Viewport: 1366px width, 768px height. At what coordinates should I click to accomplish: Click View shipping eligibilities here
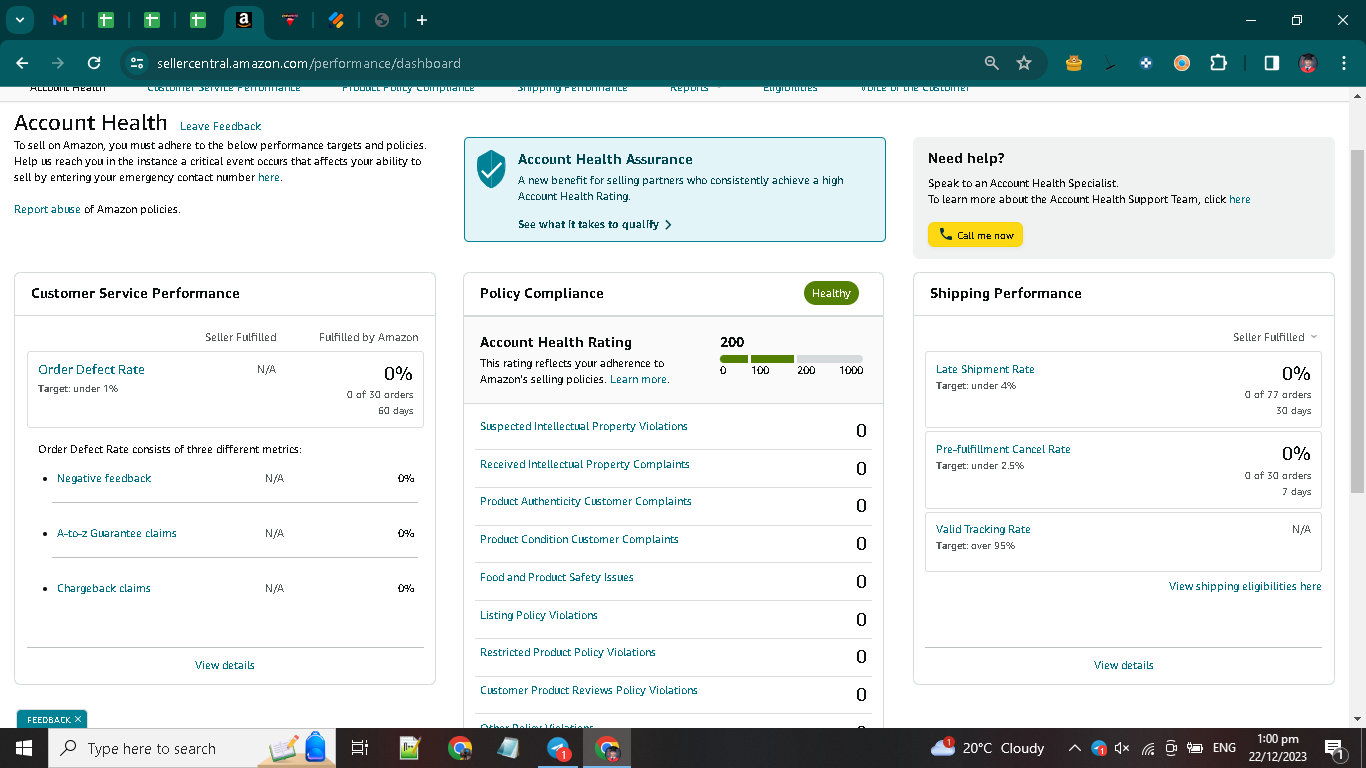(1245, 586)
